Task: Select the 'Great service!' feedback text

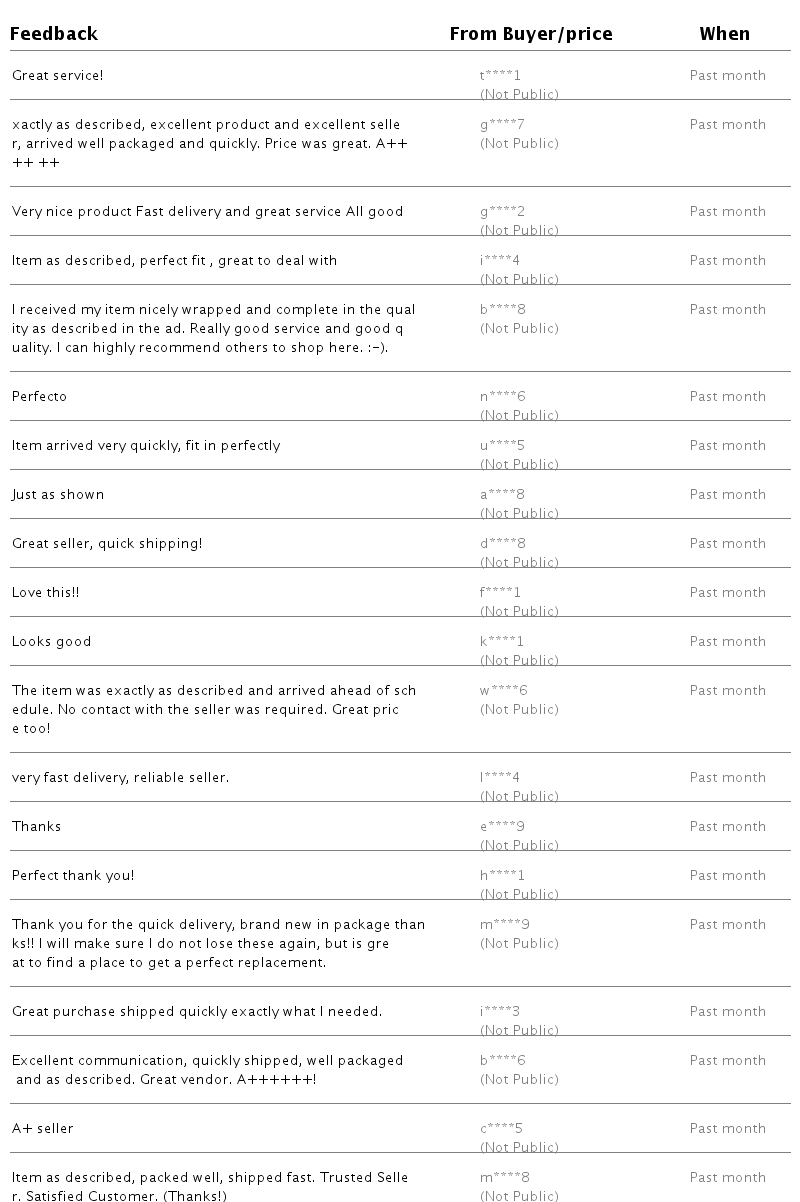Action: point(58,75)
